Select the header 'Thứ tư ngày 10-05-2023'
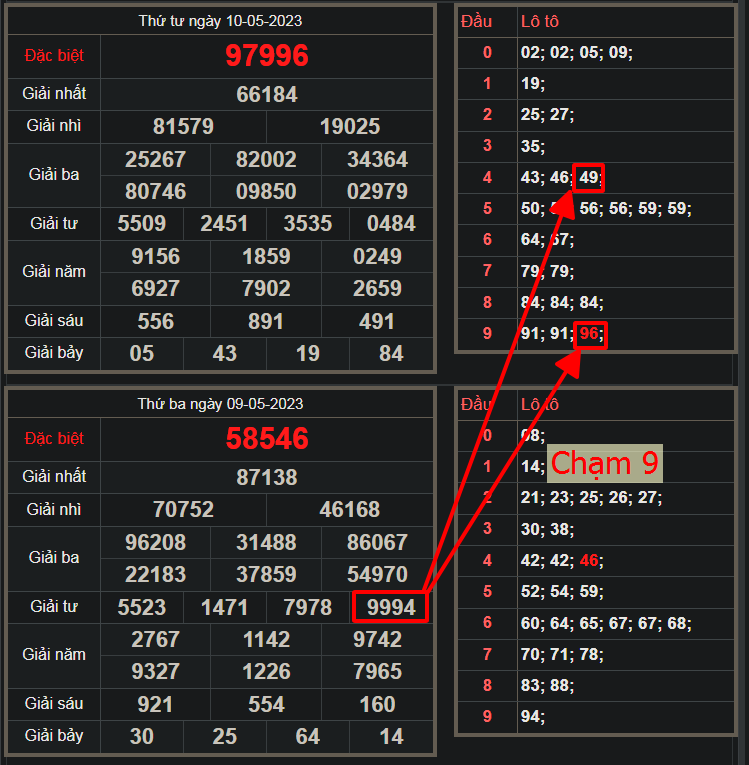 220,21
